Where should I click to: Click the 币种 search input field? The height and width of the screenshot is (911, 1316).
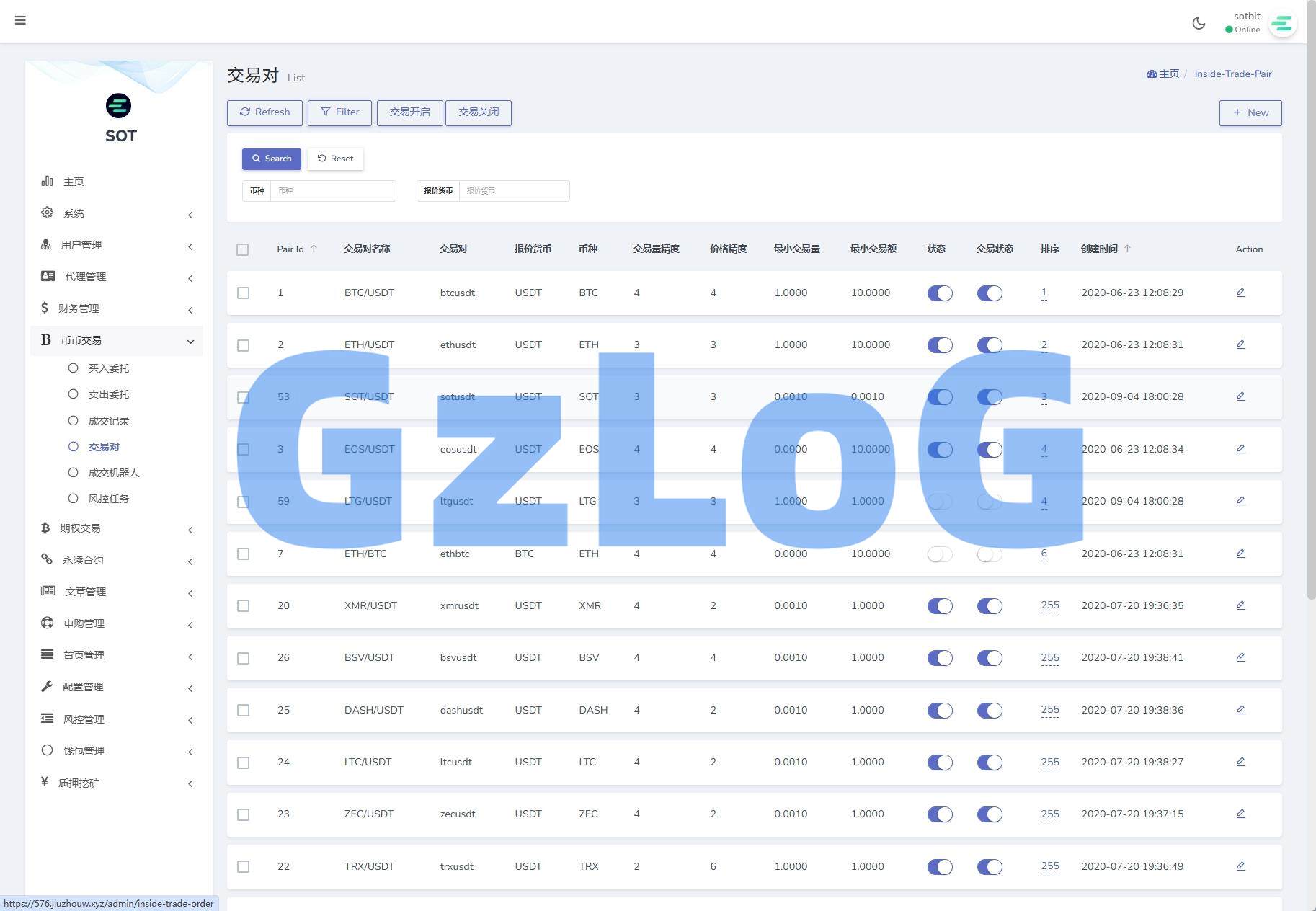332,191
